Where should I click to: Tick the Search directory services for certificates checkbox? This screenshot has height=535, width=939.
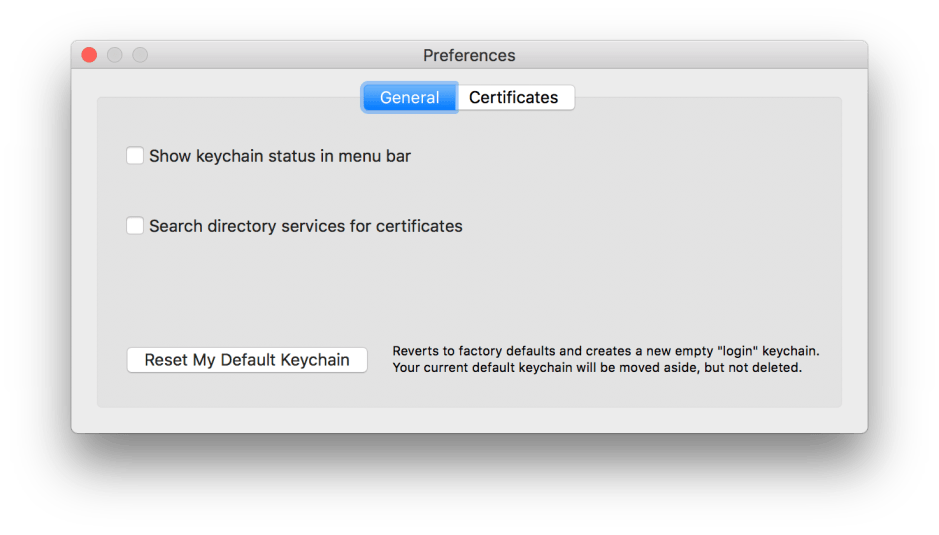coord(135,226)
